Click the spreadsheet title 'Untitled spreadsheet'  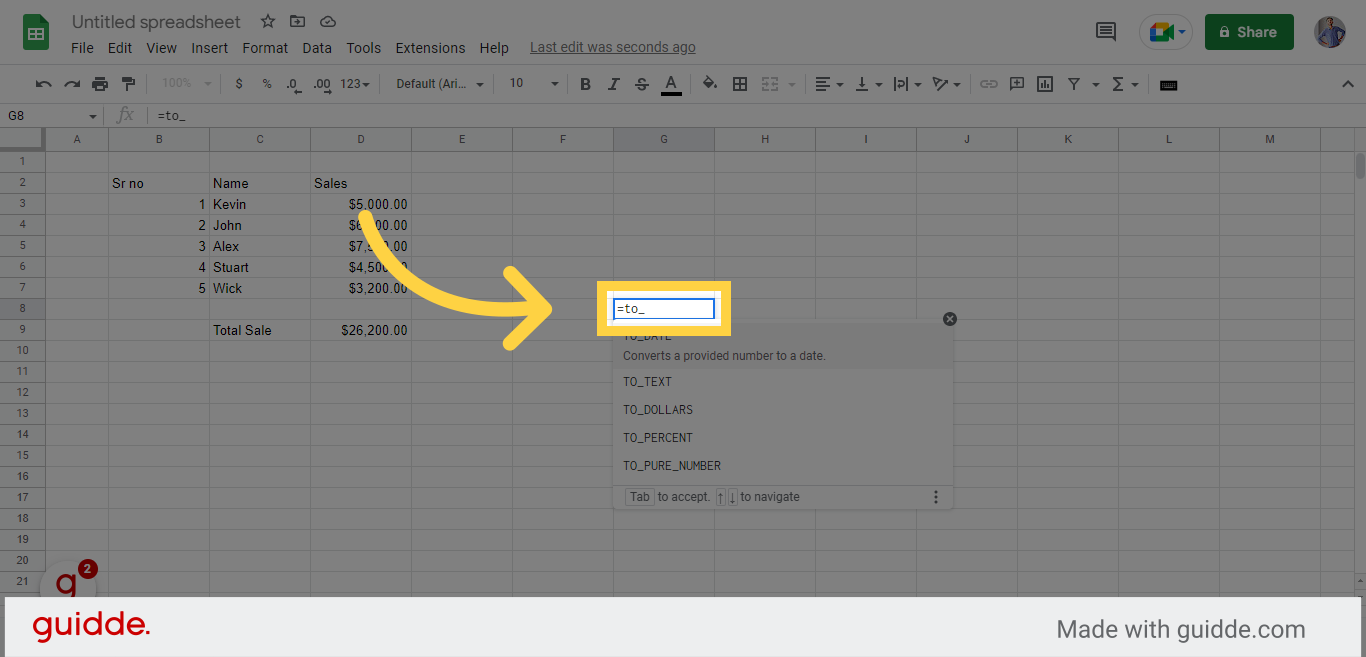pos(157,21)
